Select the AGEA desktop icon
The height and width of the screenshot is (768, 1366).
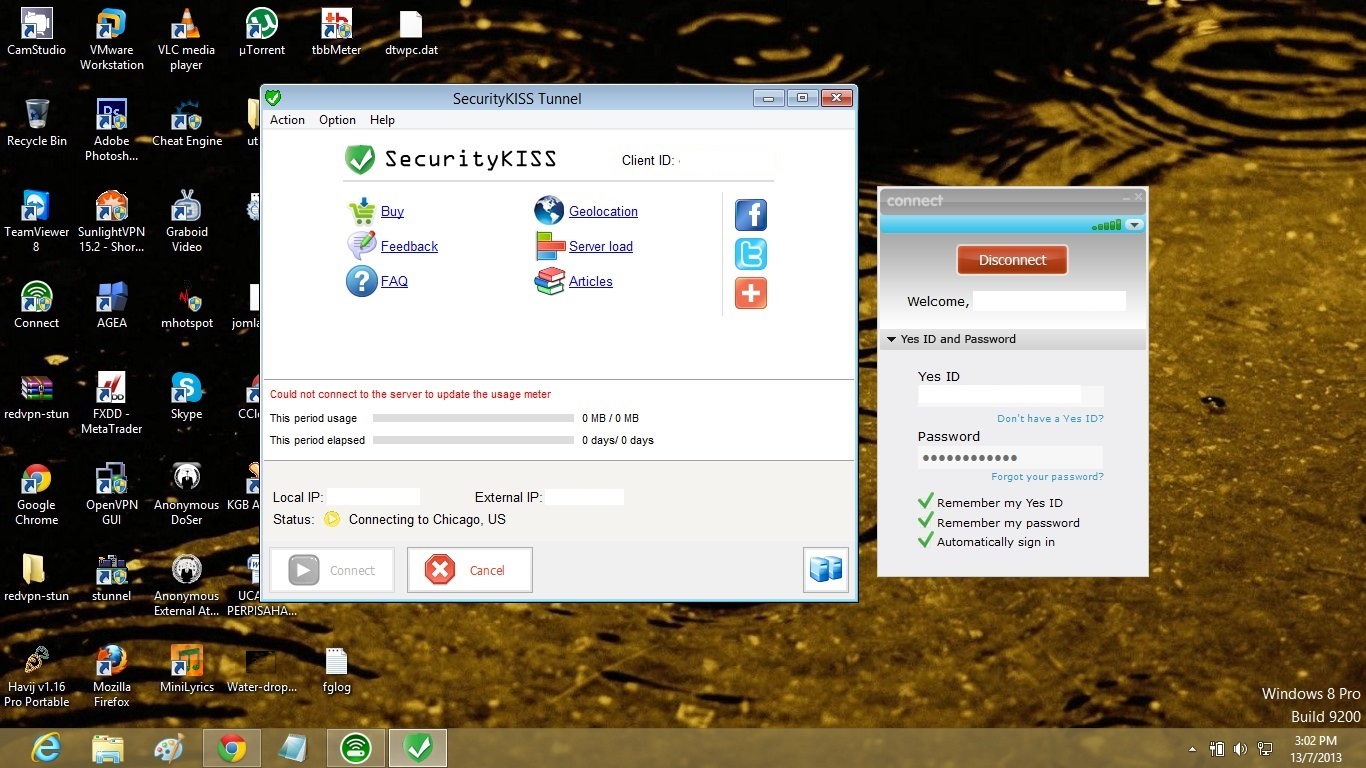click(112, 305)
